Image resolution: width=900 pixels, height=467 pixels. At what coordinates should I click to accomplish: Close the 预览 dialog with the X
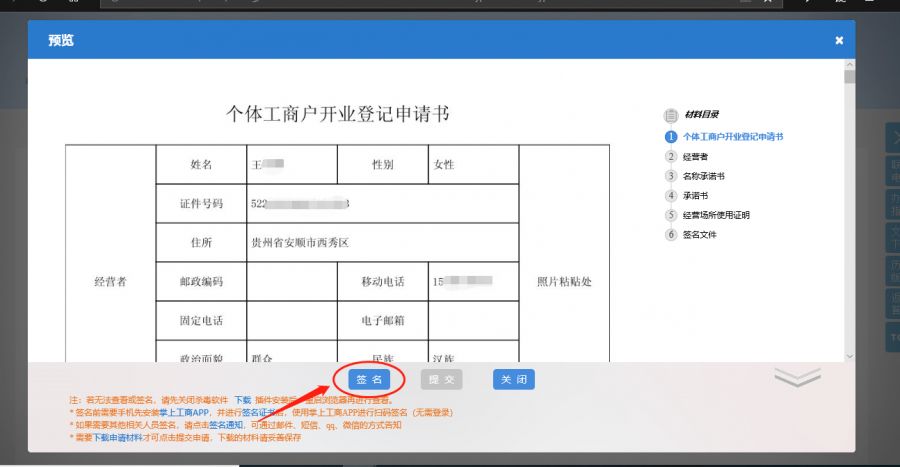coord(839,40)
